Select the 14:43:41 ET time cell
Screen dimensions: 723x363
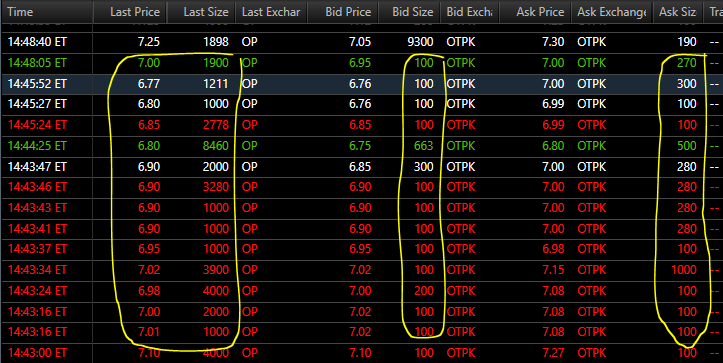(x=37, y=229)
